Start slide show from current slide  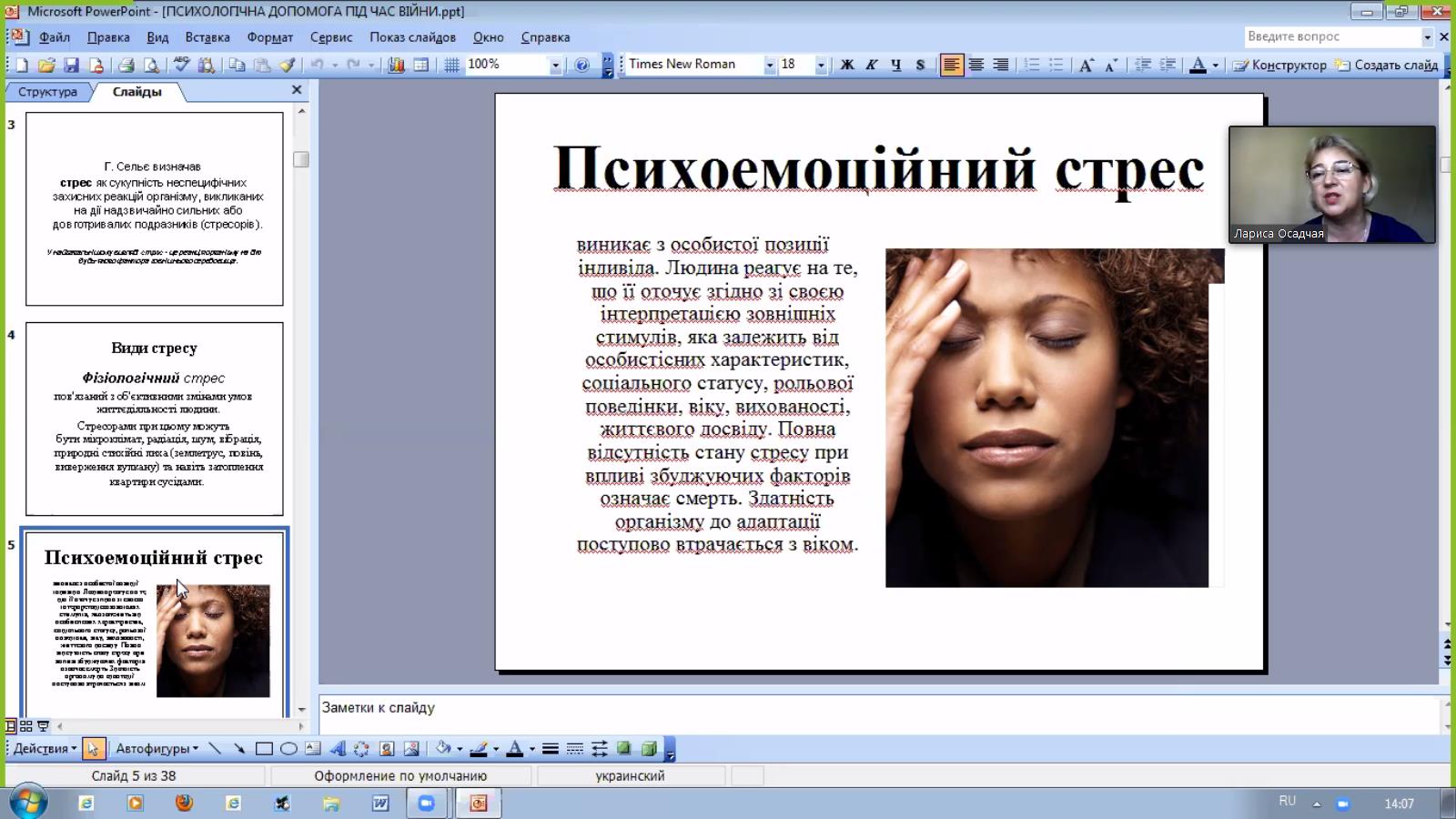coord(43,726)
